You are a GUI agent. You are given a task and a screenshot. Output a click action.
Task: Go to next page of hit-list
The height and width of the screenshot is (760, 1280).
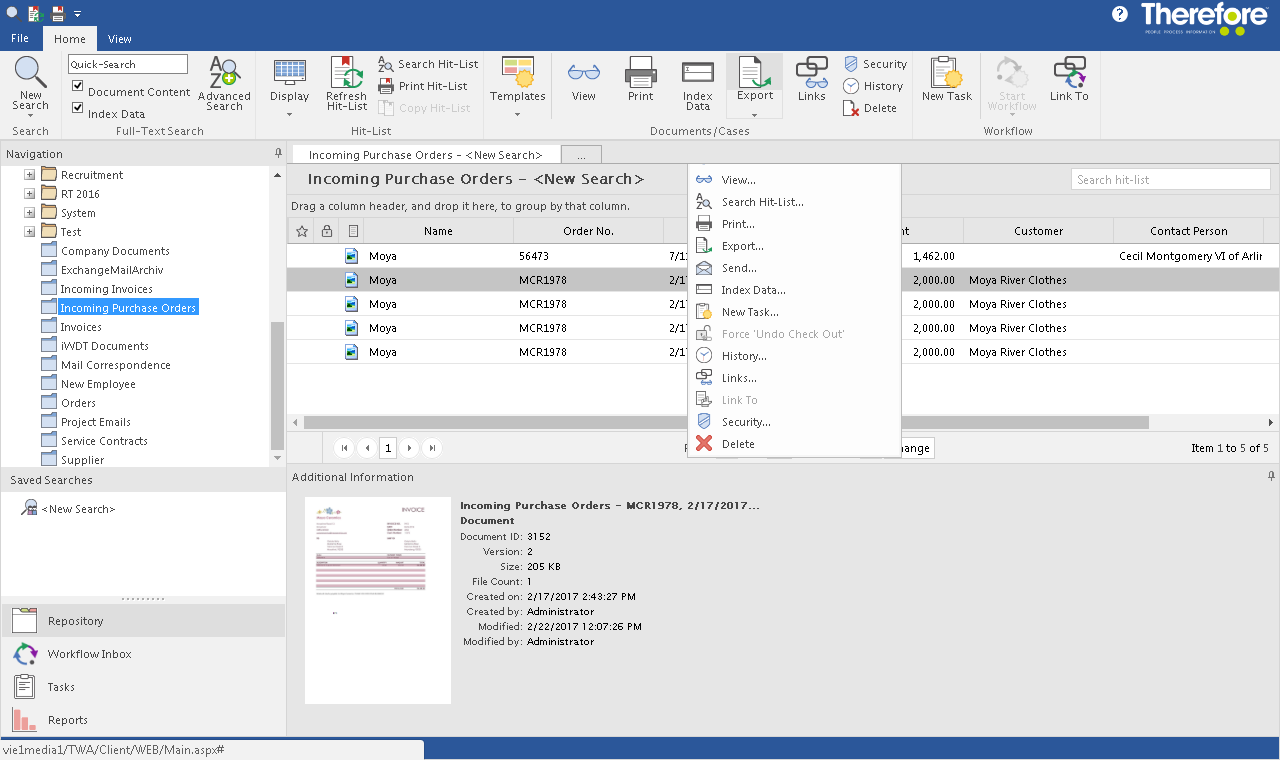pyautogui.click(x=410, y=448)
